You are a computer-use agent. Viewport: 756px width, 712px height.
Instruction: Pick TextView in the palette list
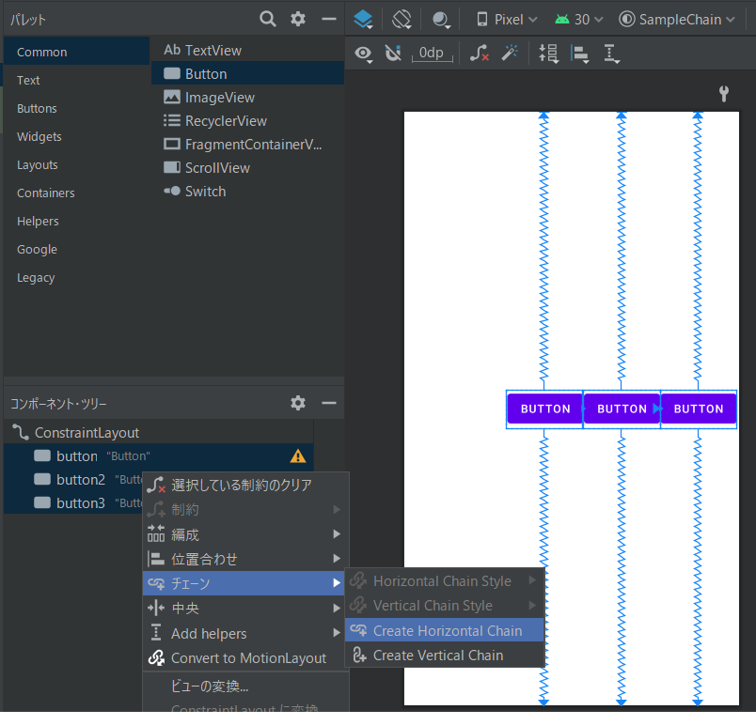[x=248, y=50]
